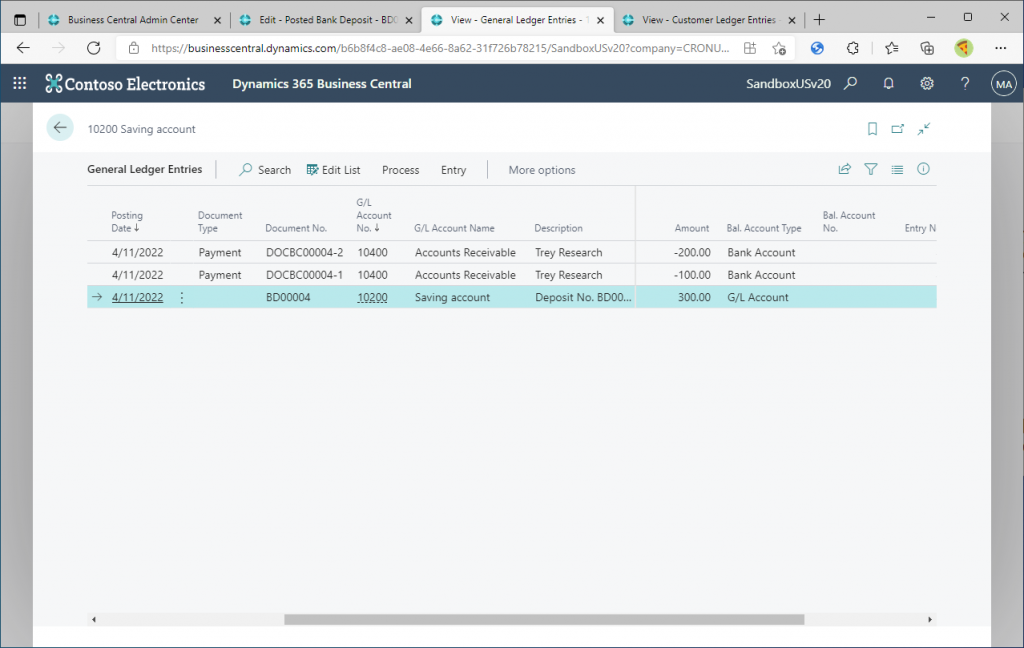Open the MA user account menu

point(1004,84)
